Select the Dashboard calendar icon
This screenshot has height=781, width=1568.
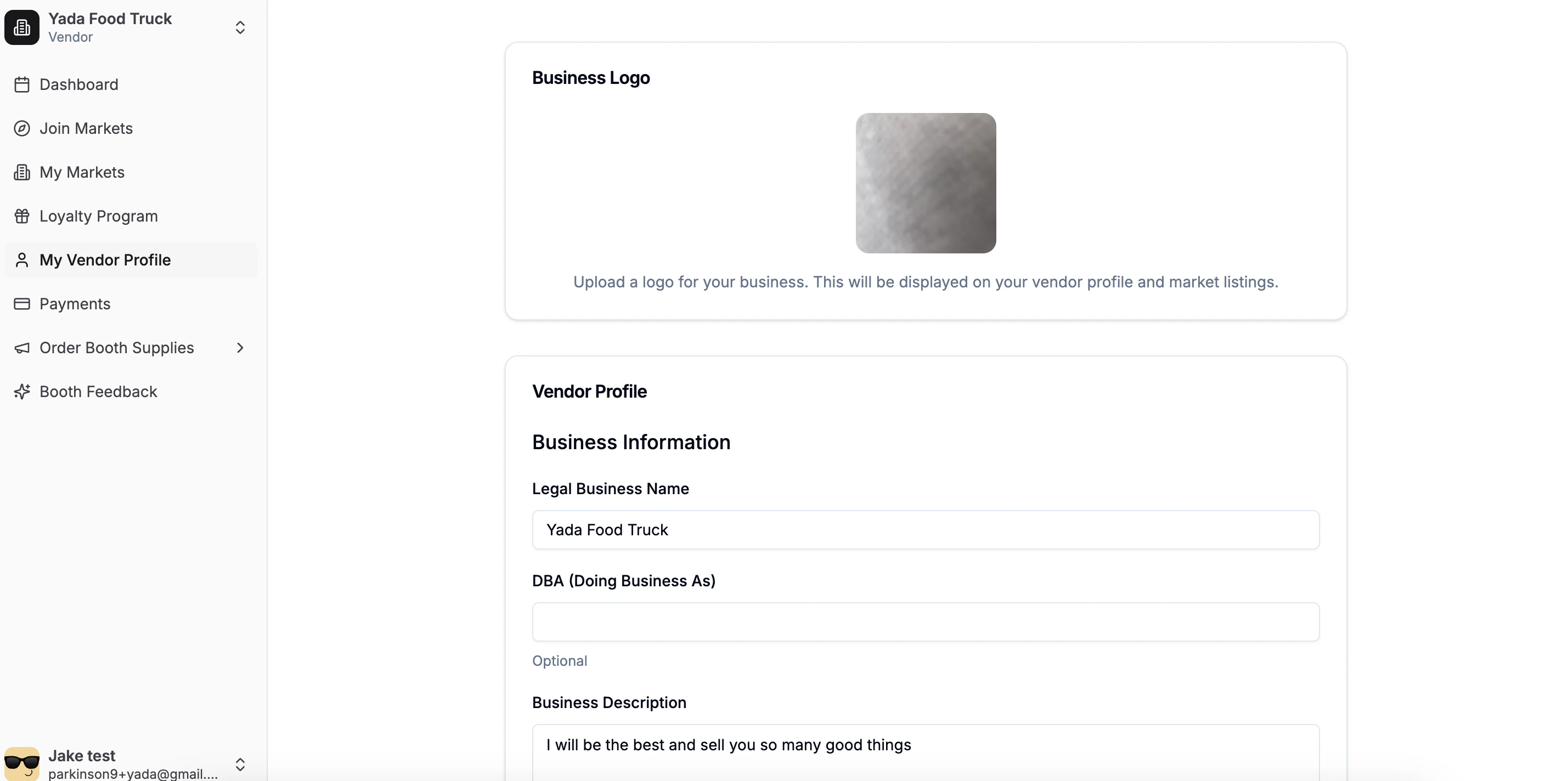click(22, 84)
